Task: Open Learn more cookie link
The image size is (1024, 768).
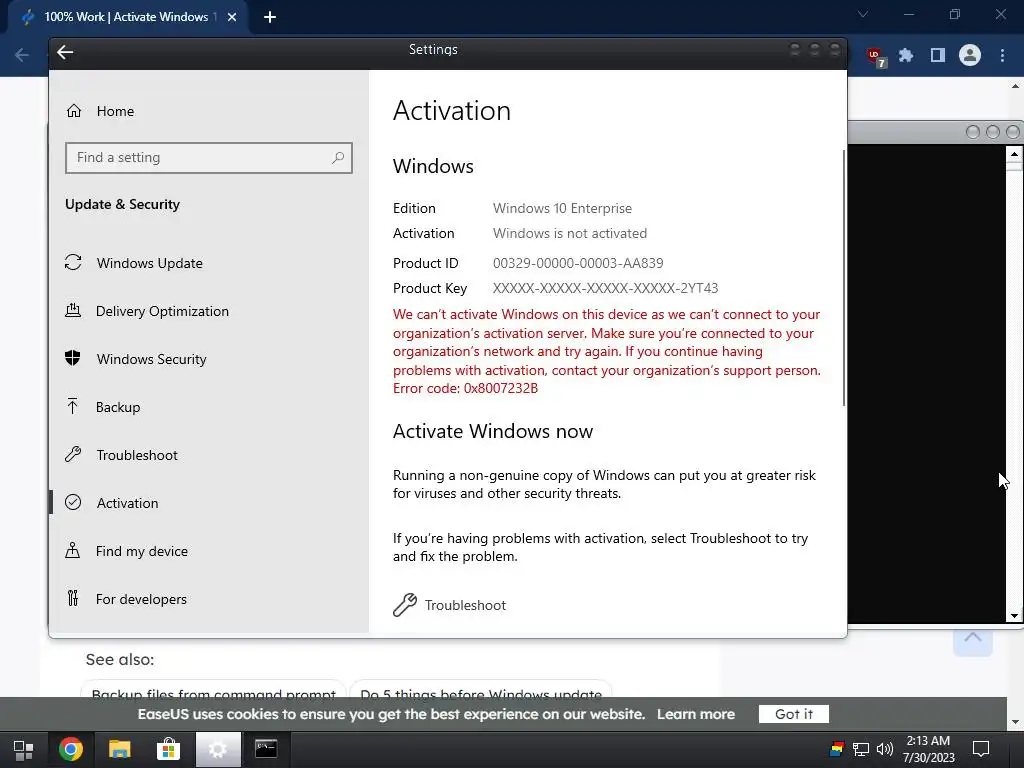Action: point(696,714)
